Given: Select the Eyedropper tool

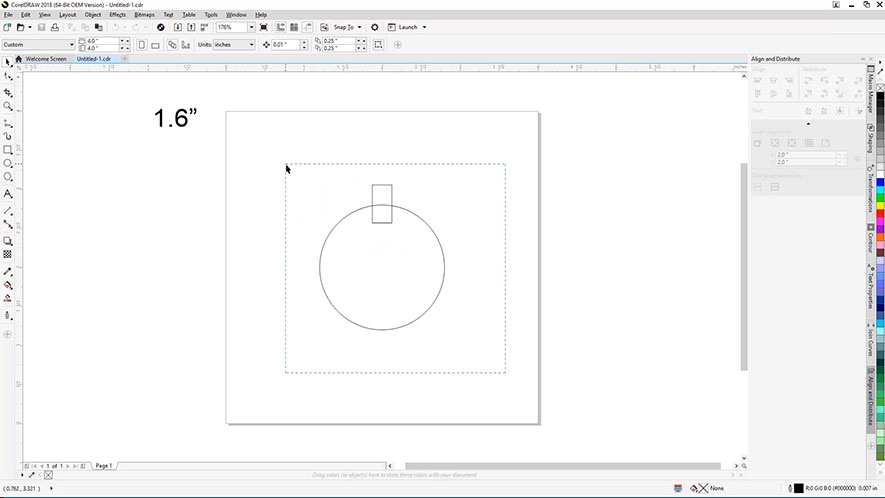Looking at the screenshot, I should click(8, 271).
